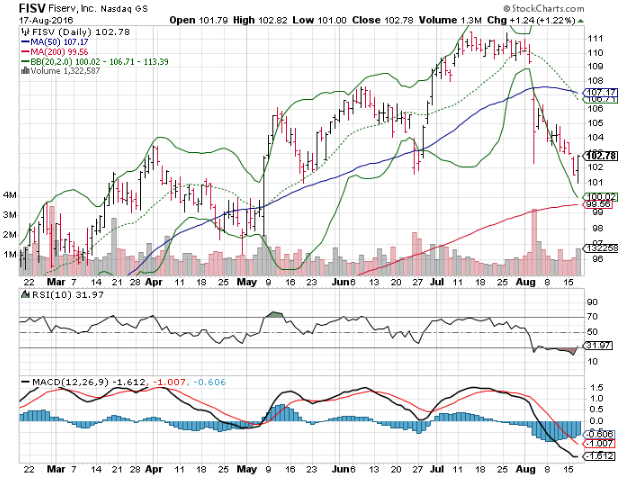Click the 'Volume 1.3M' header value

point(450,20)
